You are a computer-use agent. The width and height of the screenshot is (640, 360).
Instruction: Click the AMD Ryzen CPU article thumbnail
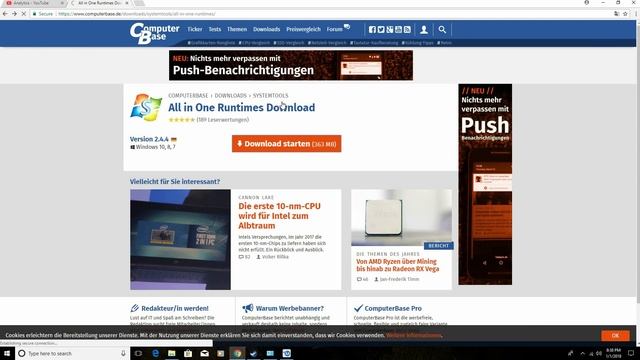click(402, 218)
